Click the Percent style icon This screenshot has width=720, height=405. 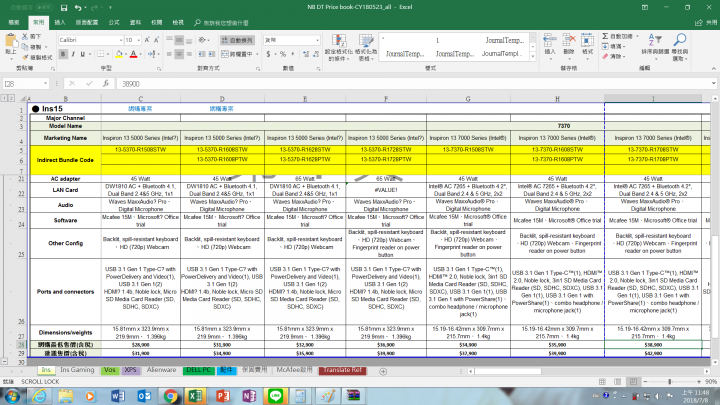click(283, 54)
